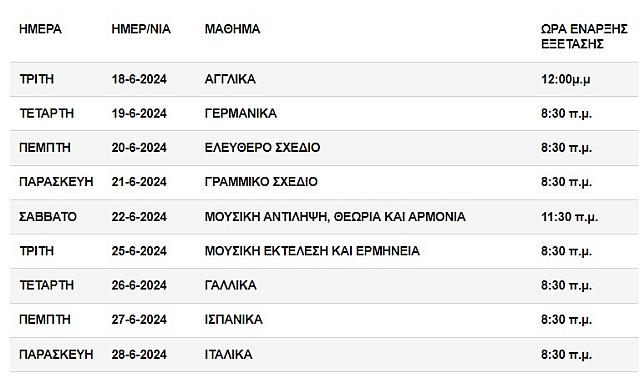Select the ΑΓΓΛΙΚΑ subject cell
This screenshot has width=640, height=378.
(x=230, y=79)
